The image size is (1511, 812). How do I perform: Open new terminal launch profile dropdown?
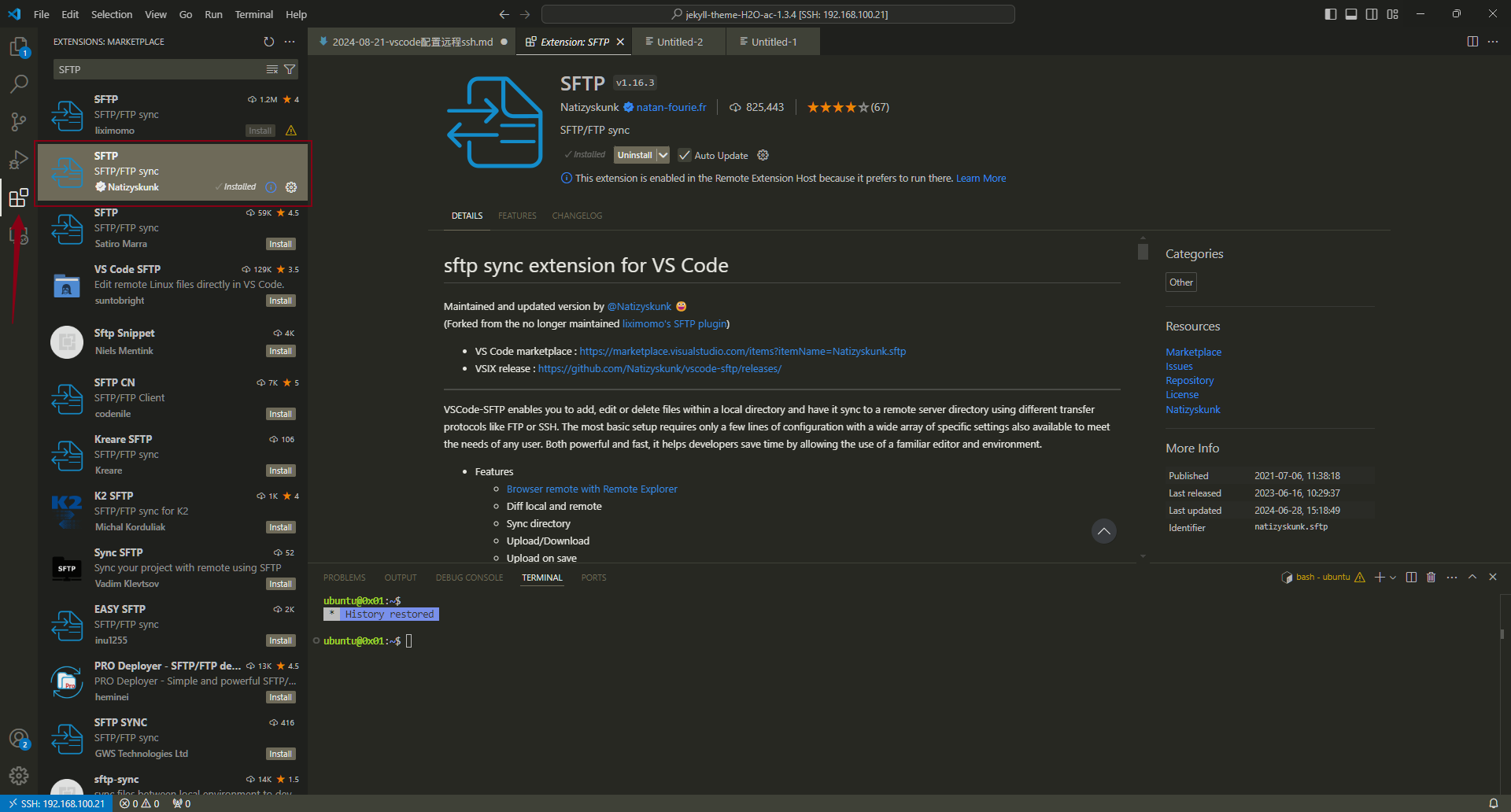click(1393, 578)
